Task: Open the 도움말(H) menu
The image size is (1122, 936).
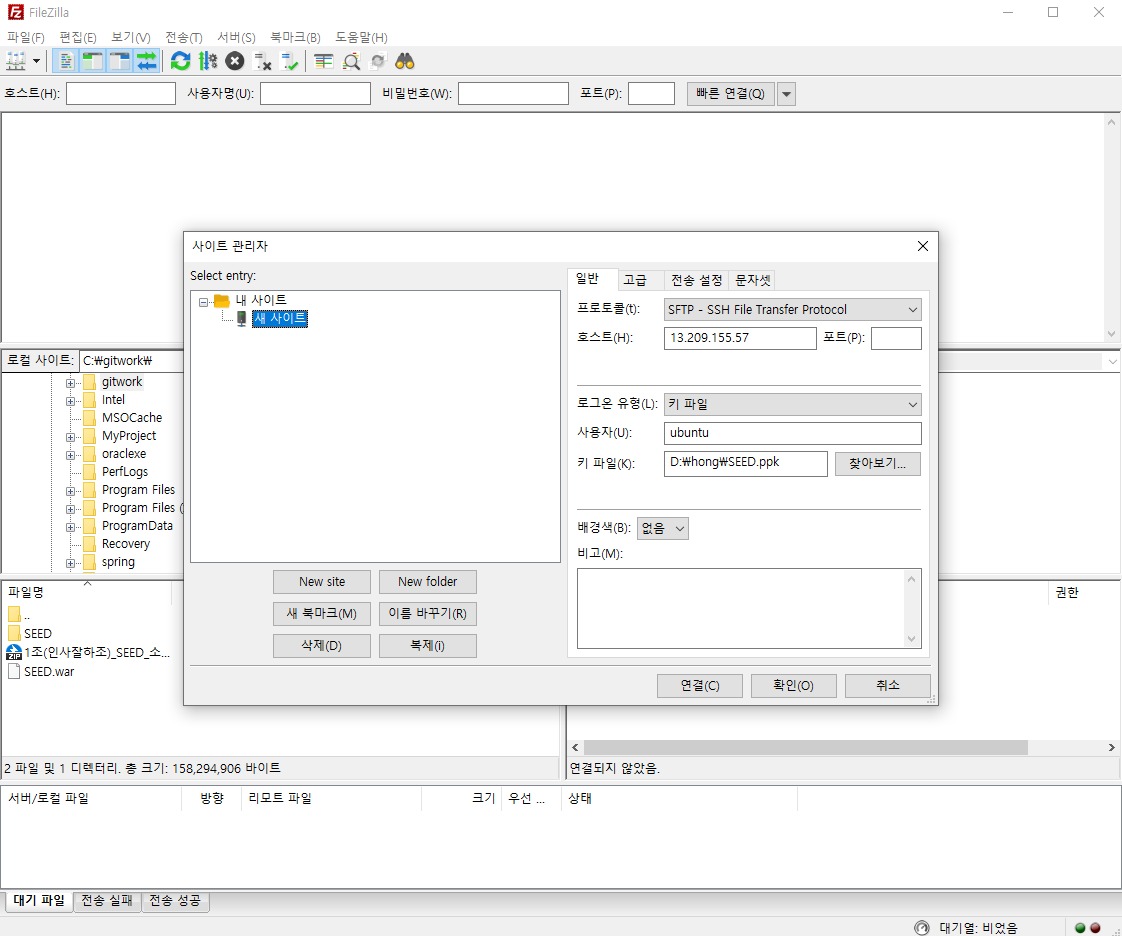Action: (361, 37)
